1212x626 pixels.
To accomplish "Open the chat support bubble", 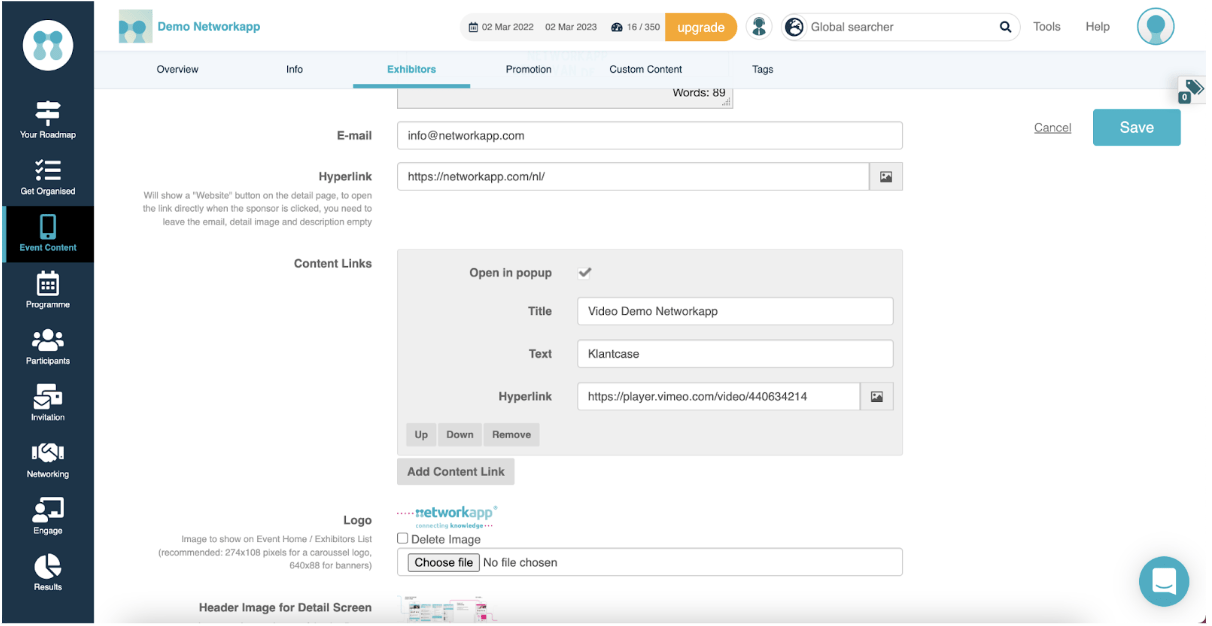I will pyautogui.click(x=1164, y=581).
